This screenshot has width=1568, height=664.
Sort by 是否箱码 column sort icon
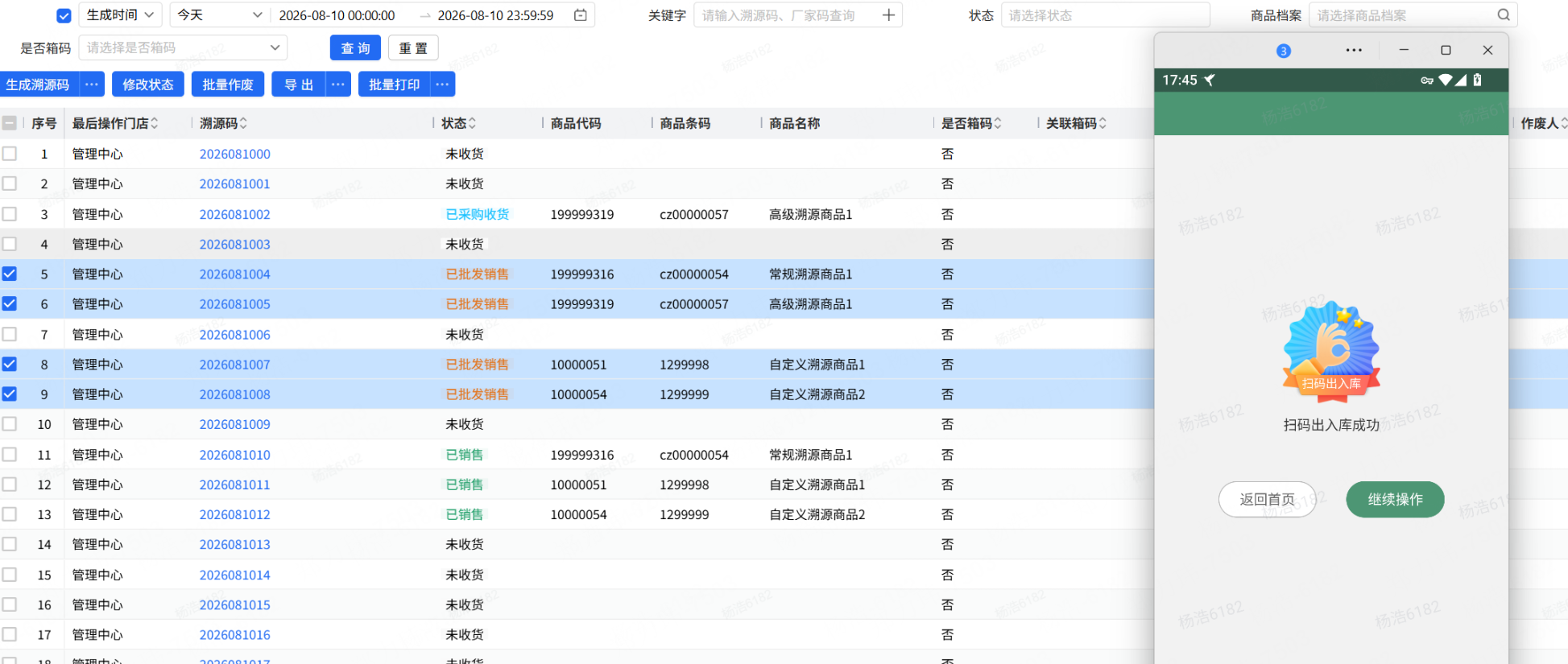[x=998, y=123]
